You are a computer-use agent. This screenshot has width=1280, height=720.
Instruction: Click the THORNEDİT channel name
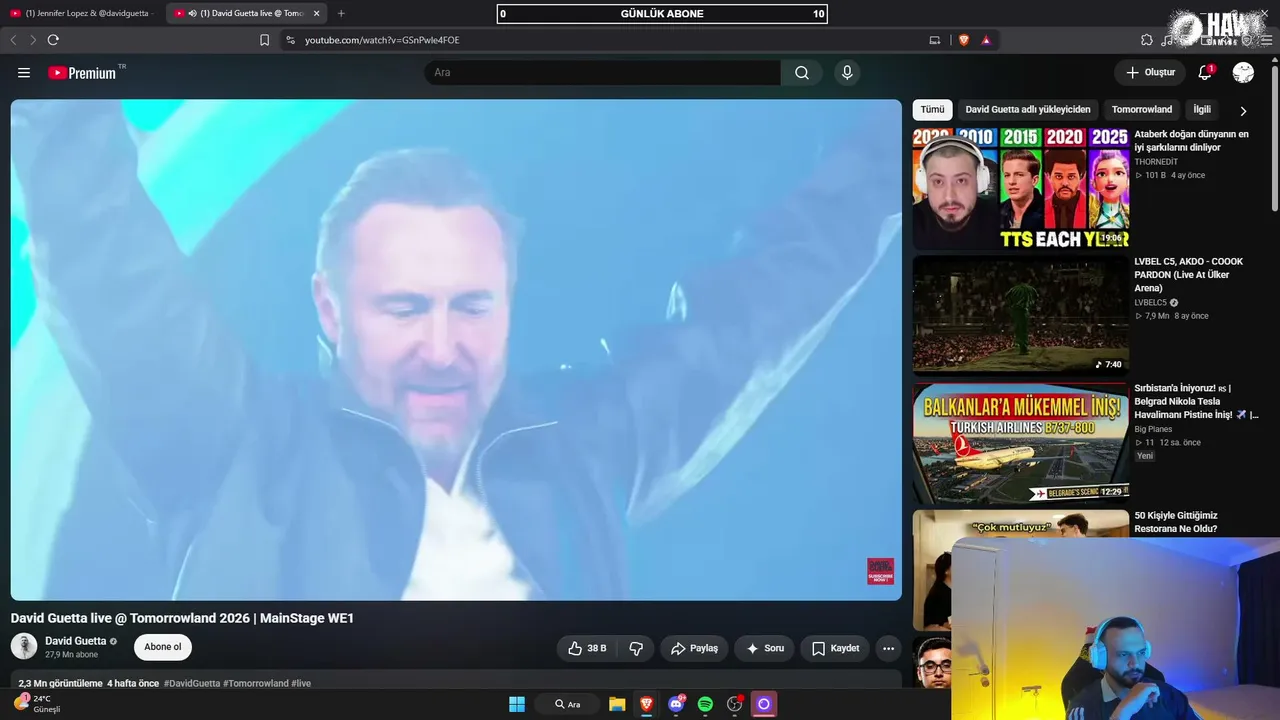(1156, 161)
